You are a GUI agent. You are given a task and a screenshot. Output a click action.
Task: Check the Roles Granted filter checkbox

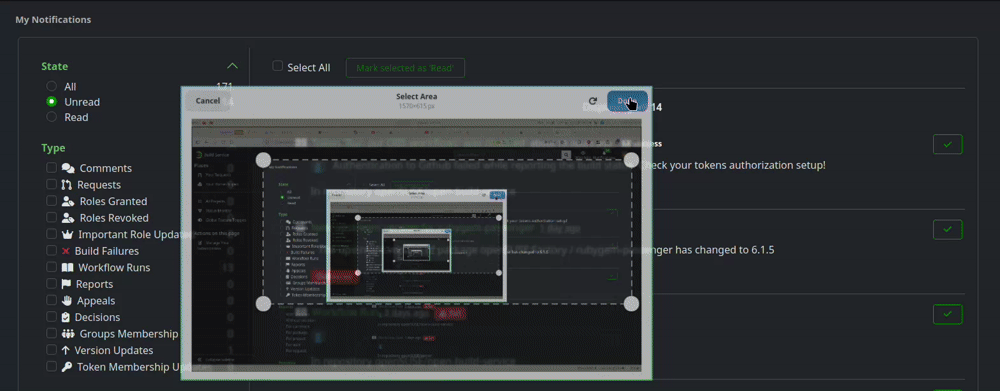pyautogui.click(x=51, y=201)
